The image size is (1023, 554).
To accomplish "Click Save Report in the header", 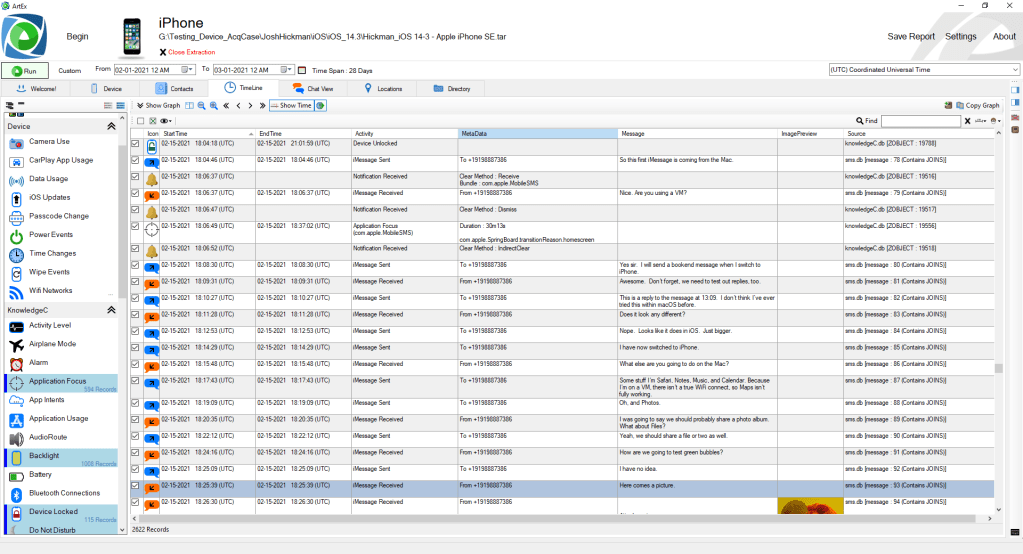I will [911, 37].
